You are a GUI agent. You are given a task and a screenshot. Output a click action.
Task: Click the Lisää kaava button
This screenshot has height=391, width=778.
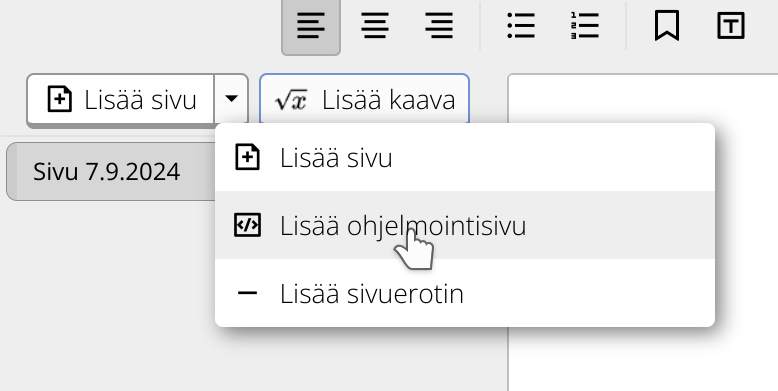[x=364, y=99]
